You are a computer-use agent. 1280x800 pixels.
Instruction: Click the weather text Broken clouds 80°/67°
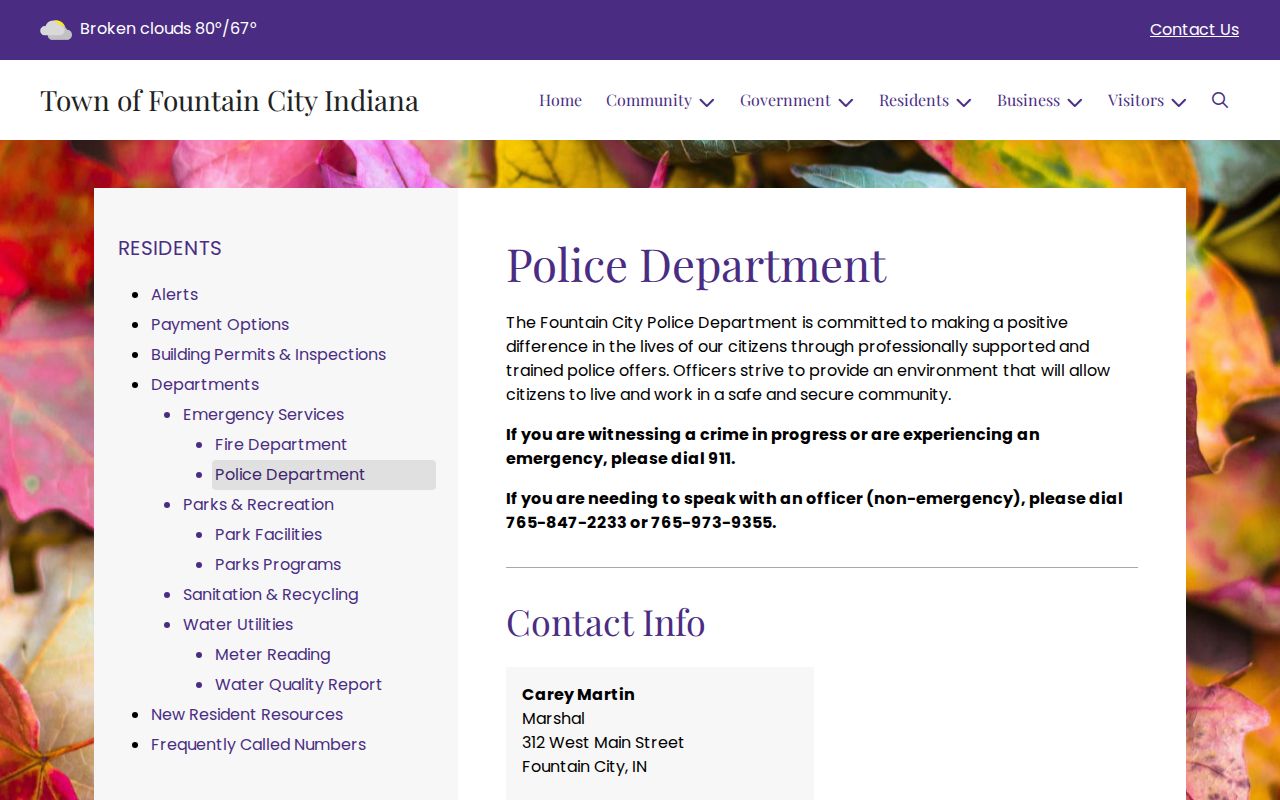tap(168, 29)
